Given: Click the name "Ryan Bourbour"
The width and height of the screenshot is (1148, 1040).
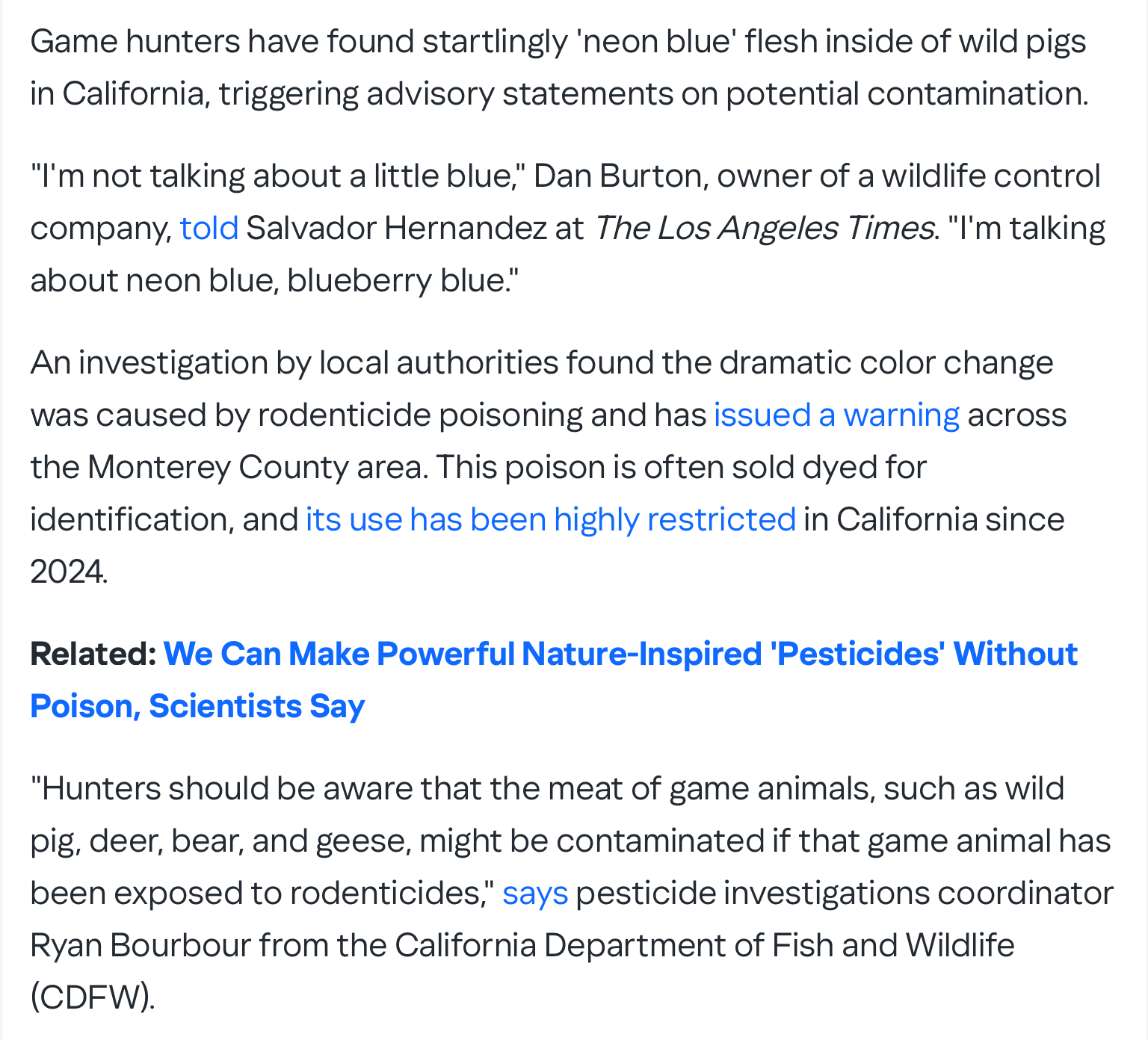Looking at the screenshot, I should 140,946.
